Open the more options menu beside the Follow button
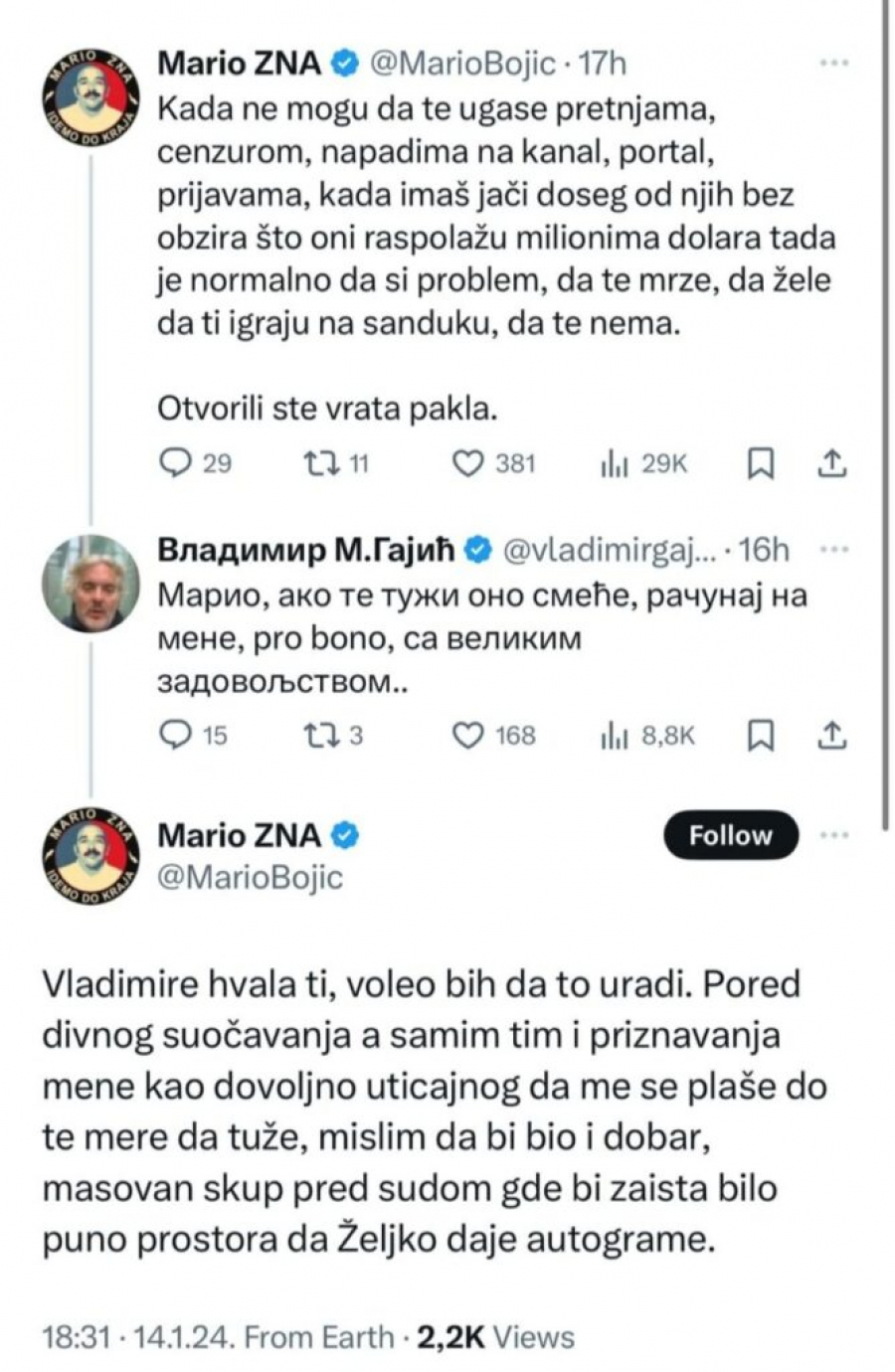This screenshot has width=895, height=1372. coord(833,835)
